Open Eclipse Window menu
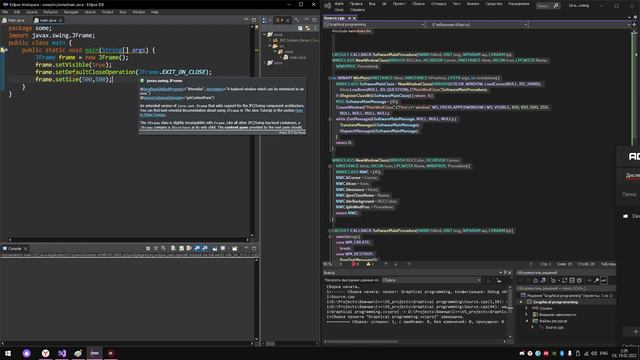The image size is (640, 360). [139, 12]
